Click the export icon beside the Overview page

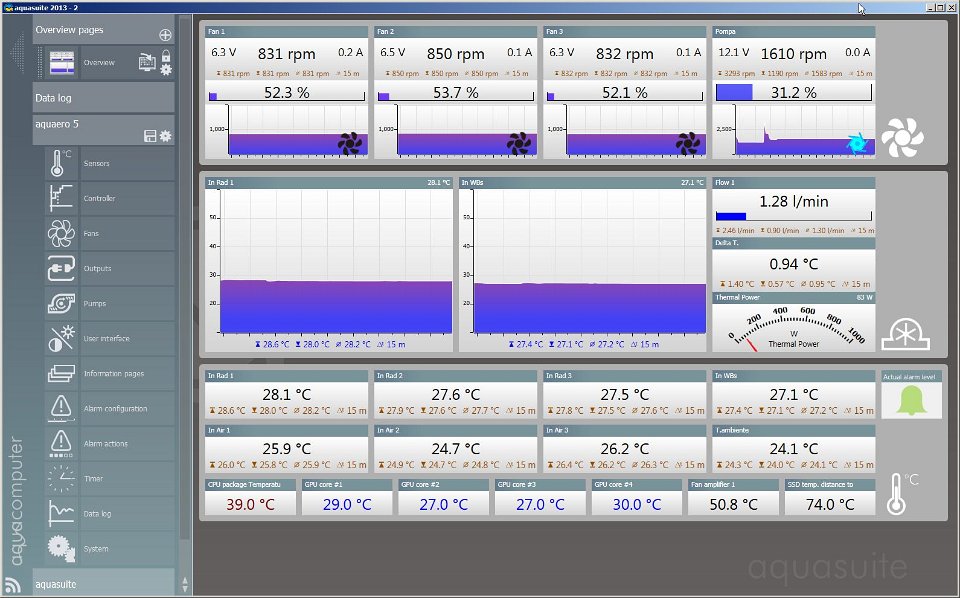(x=147, y=62)
